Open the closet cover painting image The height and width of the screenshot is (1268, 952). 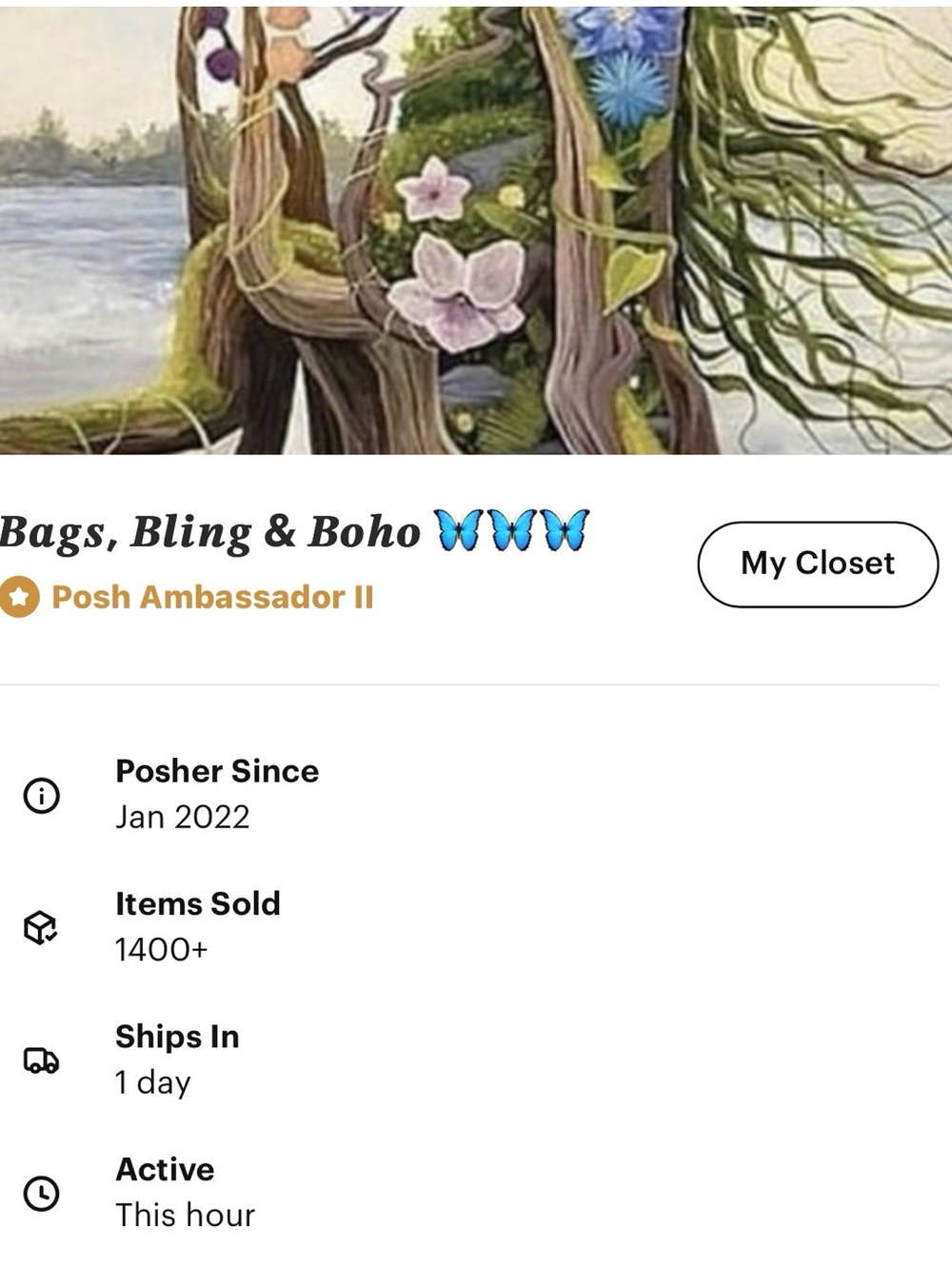476,227
